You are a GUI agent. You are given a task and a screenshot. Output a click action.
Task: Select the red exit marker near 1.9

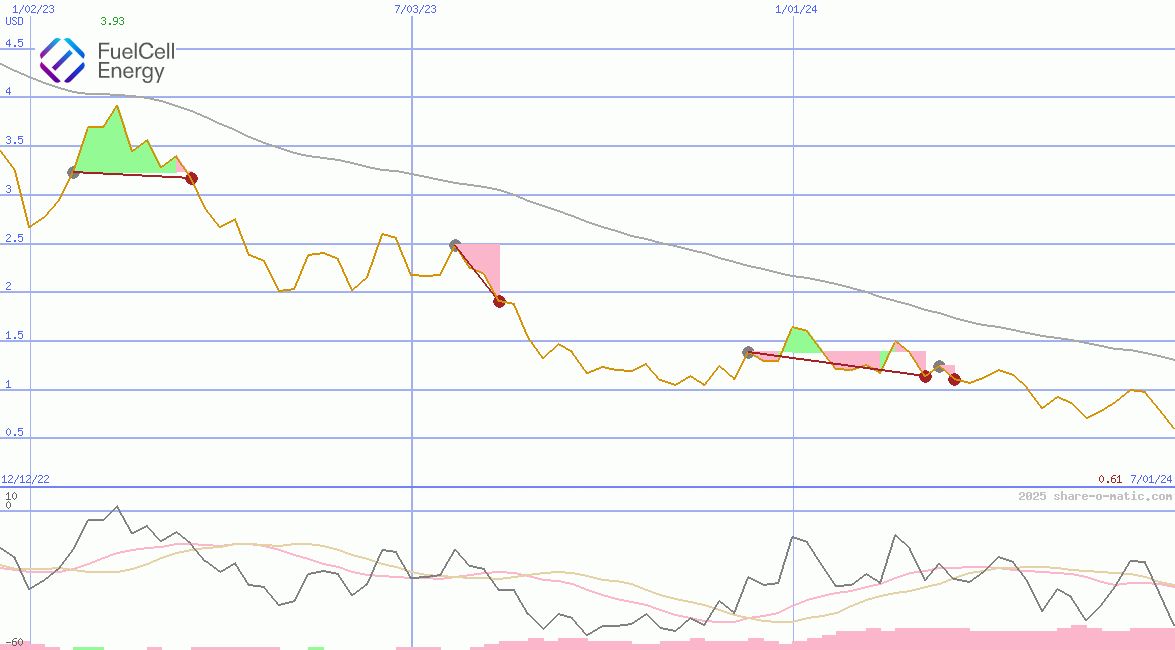coord(499,301)
